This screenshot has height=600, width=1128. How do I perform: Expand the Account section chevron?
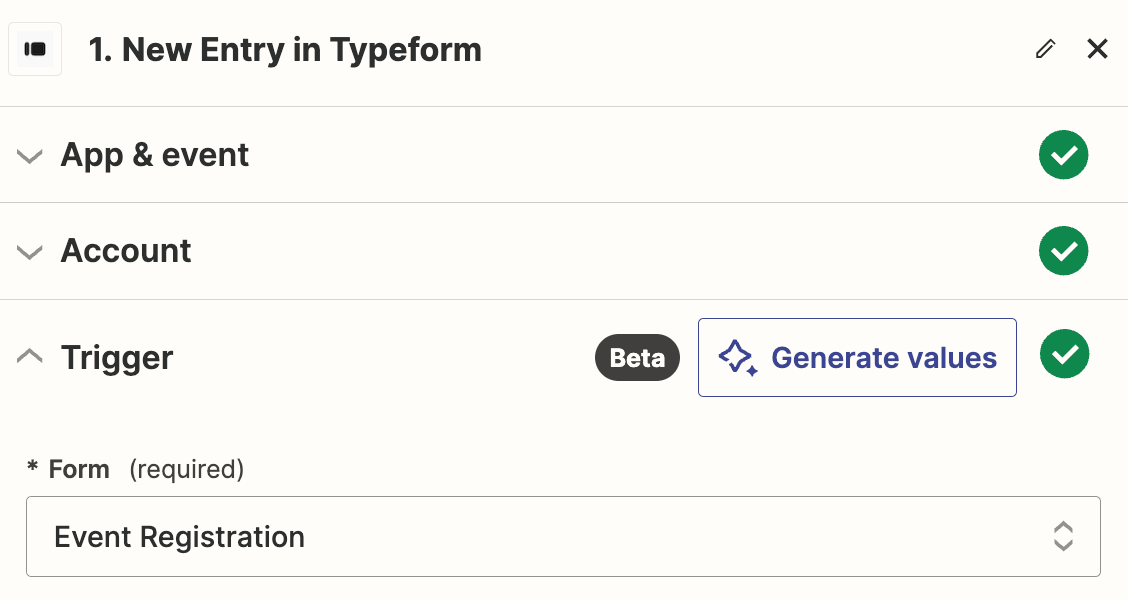pyautogui.click(x=30, y=252)
